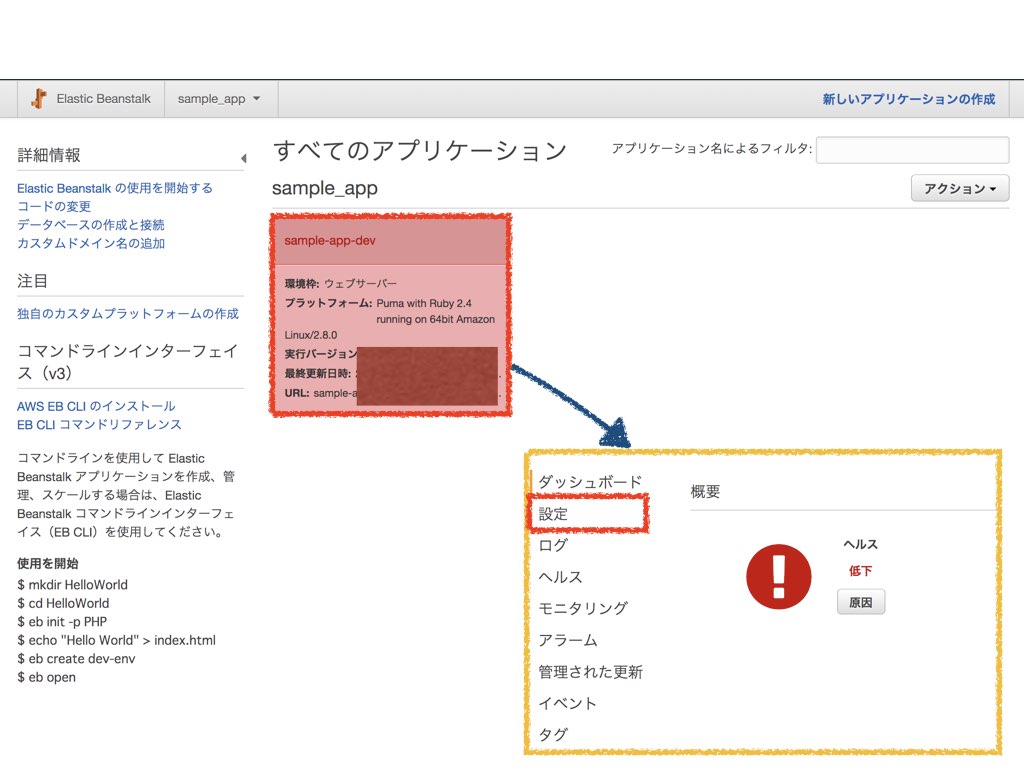The width and height of the screenshot is (1024, 768).
Task: Click the application name filter field
Action: 912,150
